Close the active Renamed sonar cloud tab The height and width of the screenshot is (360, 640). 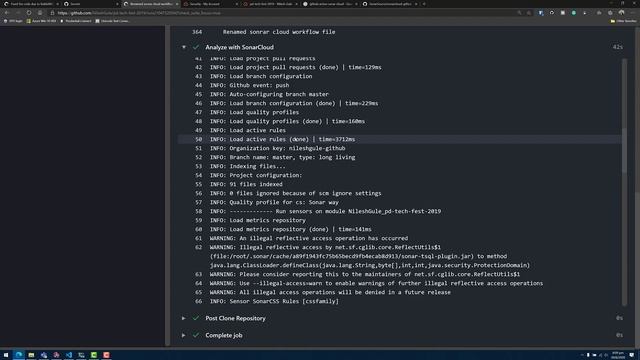pos(177,4)
